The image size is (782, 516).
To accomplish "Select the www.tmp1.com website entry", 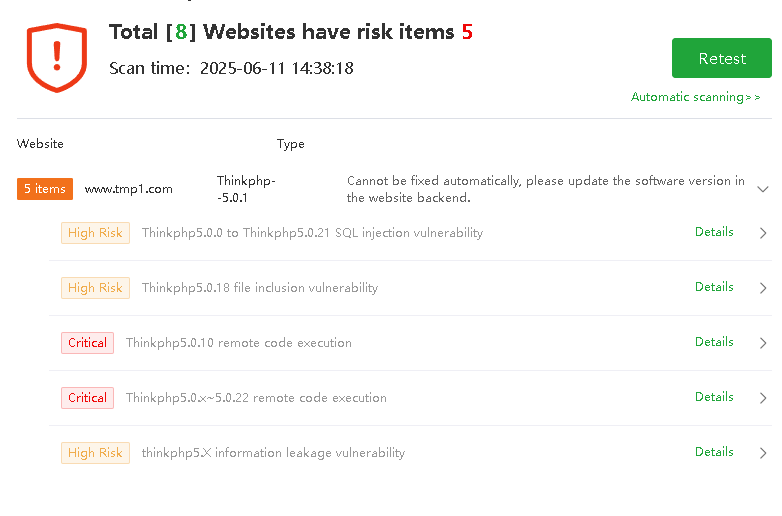I will (x=128, y=189).
